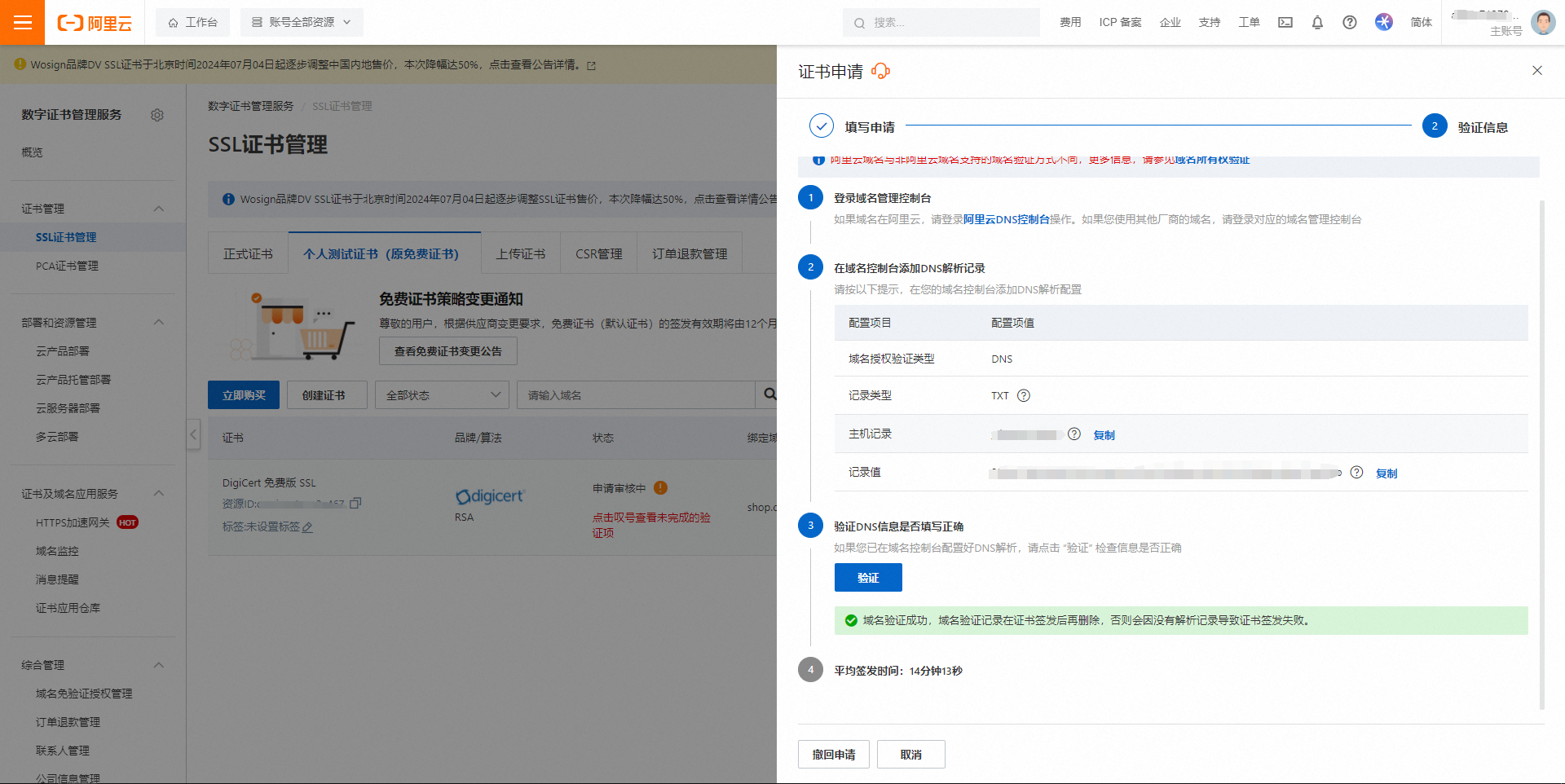Click the settings gear beside 数字证书管理服务
The width and height of the screenshot is (1565, 784).
157,115
